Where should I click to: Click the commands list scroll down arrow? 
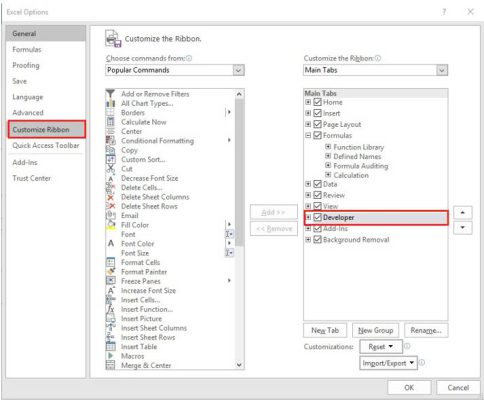239,365
